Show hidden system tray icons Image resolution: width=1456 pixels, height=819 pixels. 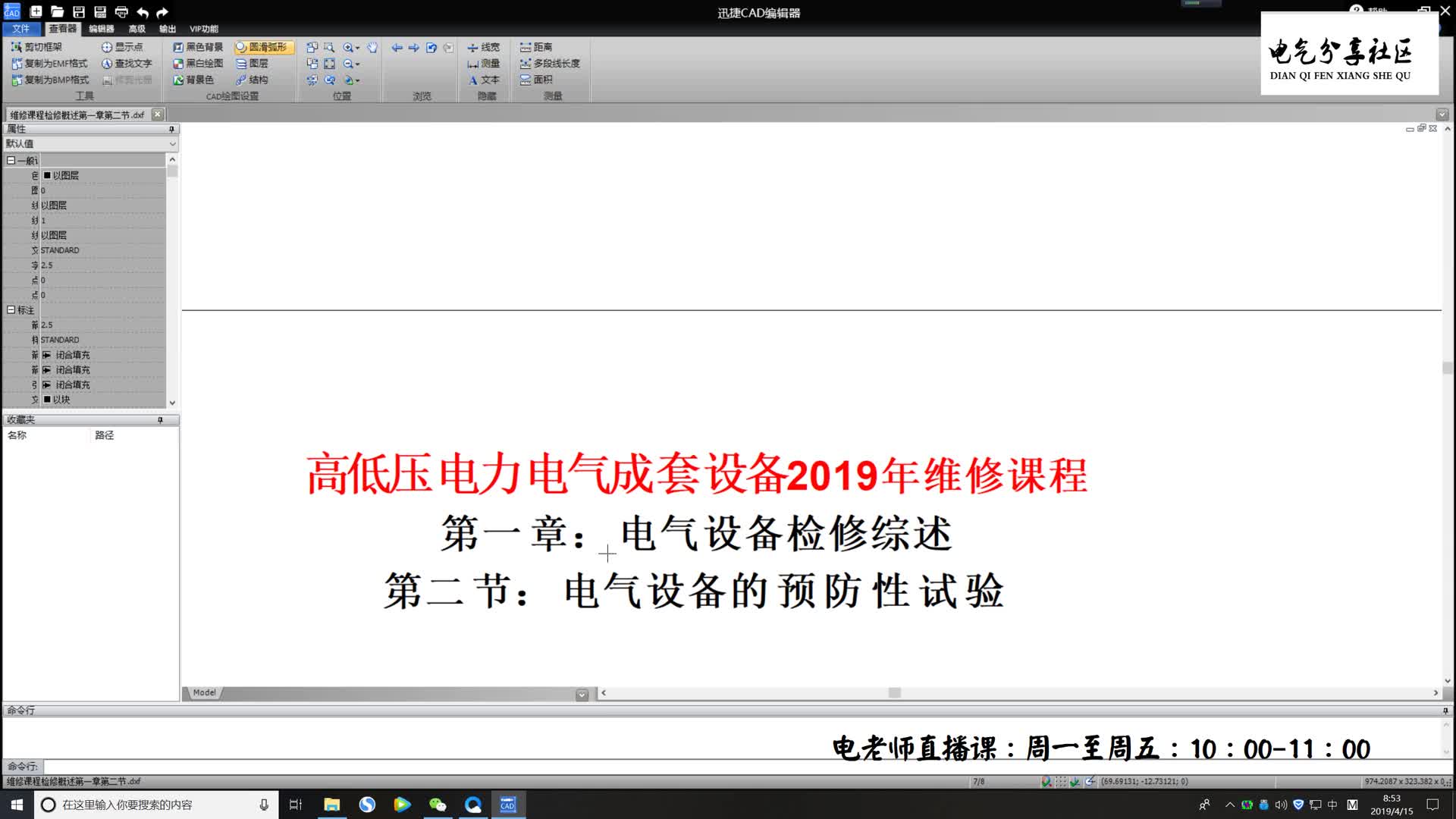click(1230, 805)
